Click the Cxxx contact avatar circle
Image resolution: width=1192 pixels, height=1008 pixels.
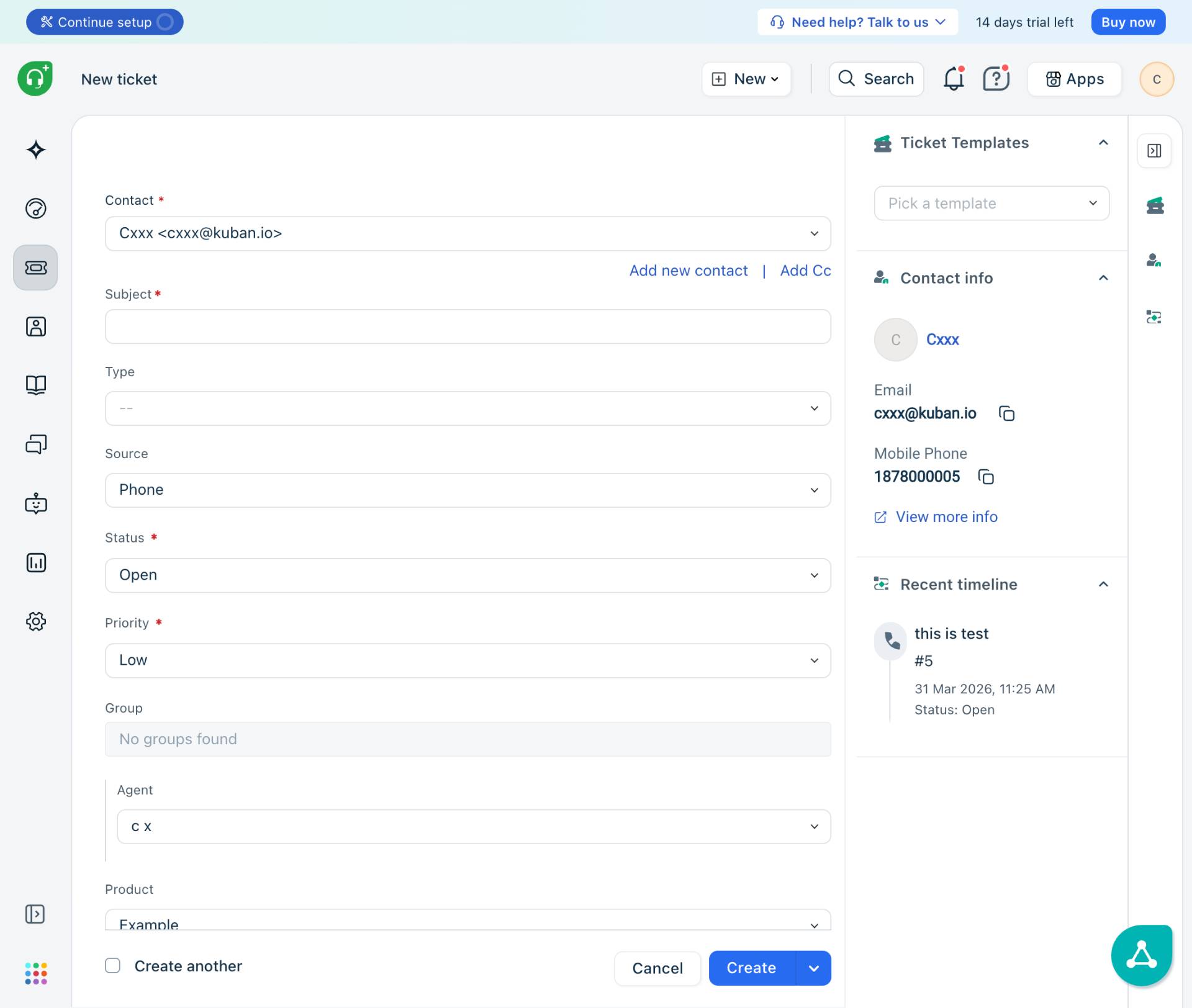[895, 340]
